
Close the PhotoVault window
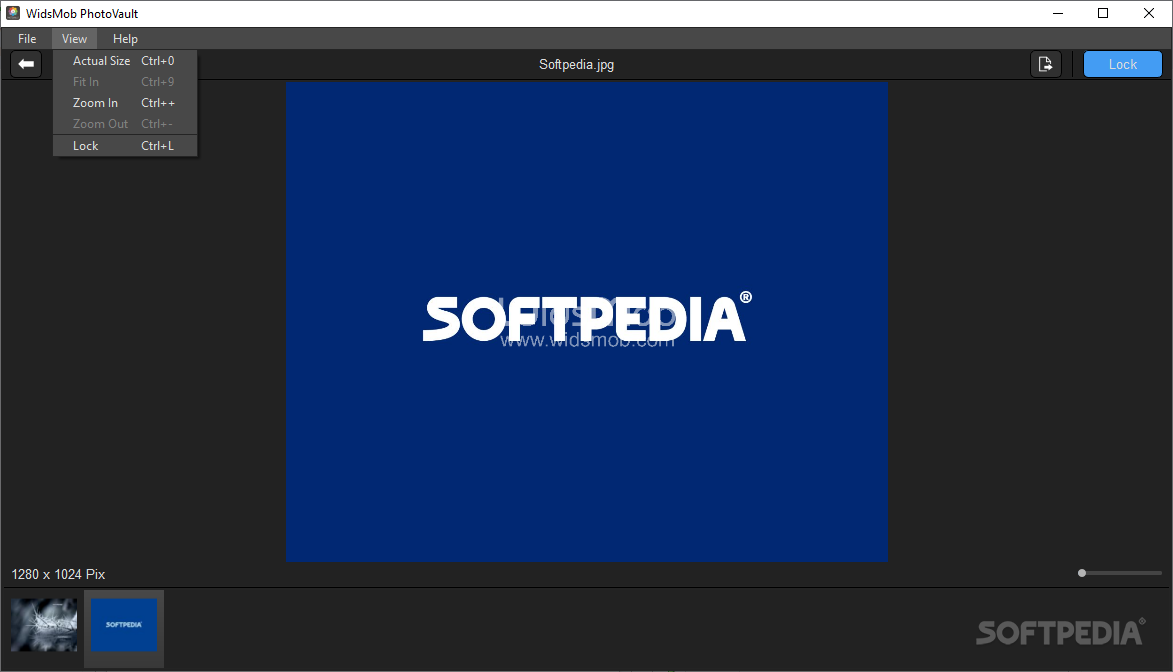pos(1149,13)
